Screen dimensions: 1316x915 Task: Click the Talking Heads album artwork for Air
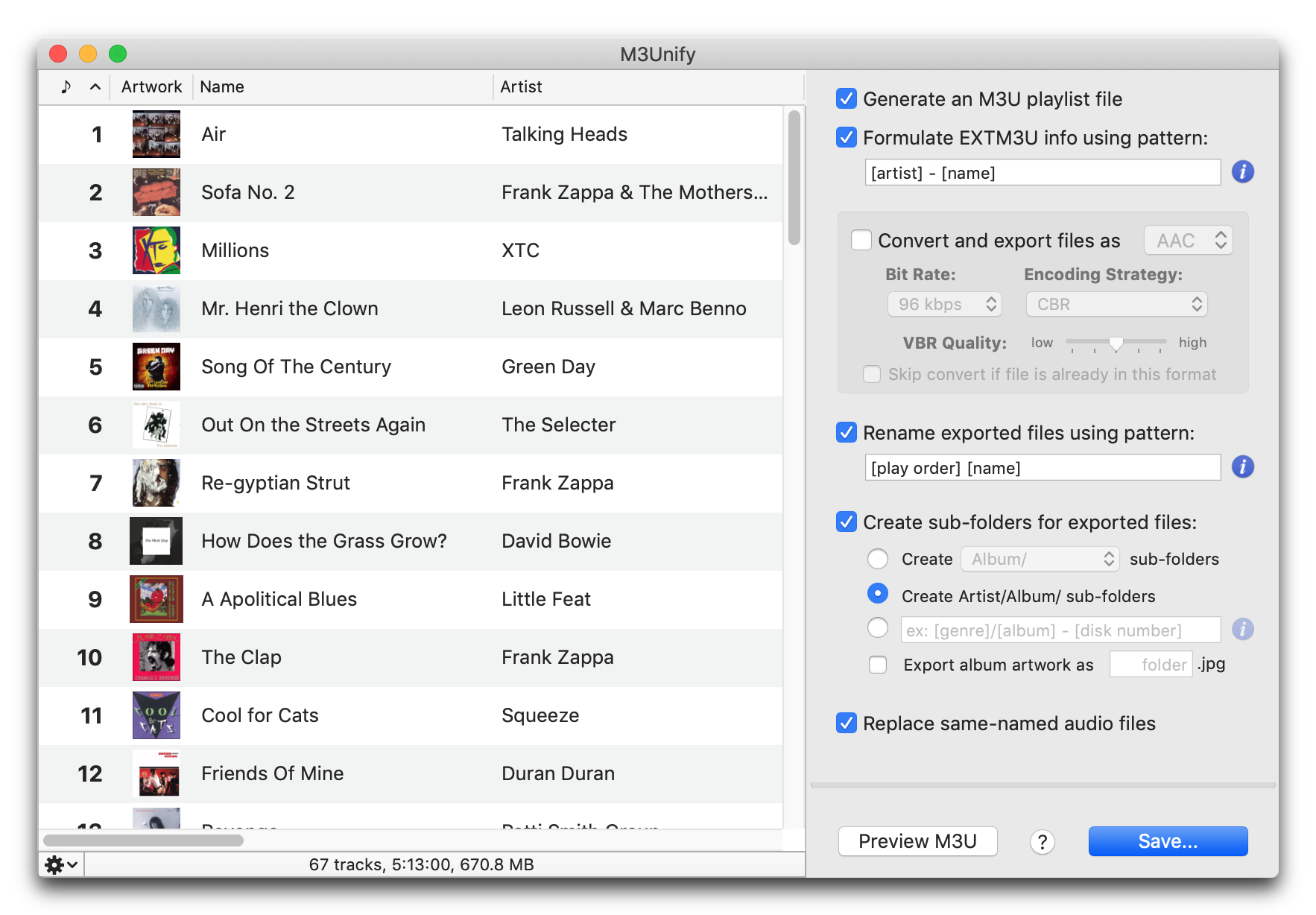(156, 134)
